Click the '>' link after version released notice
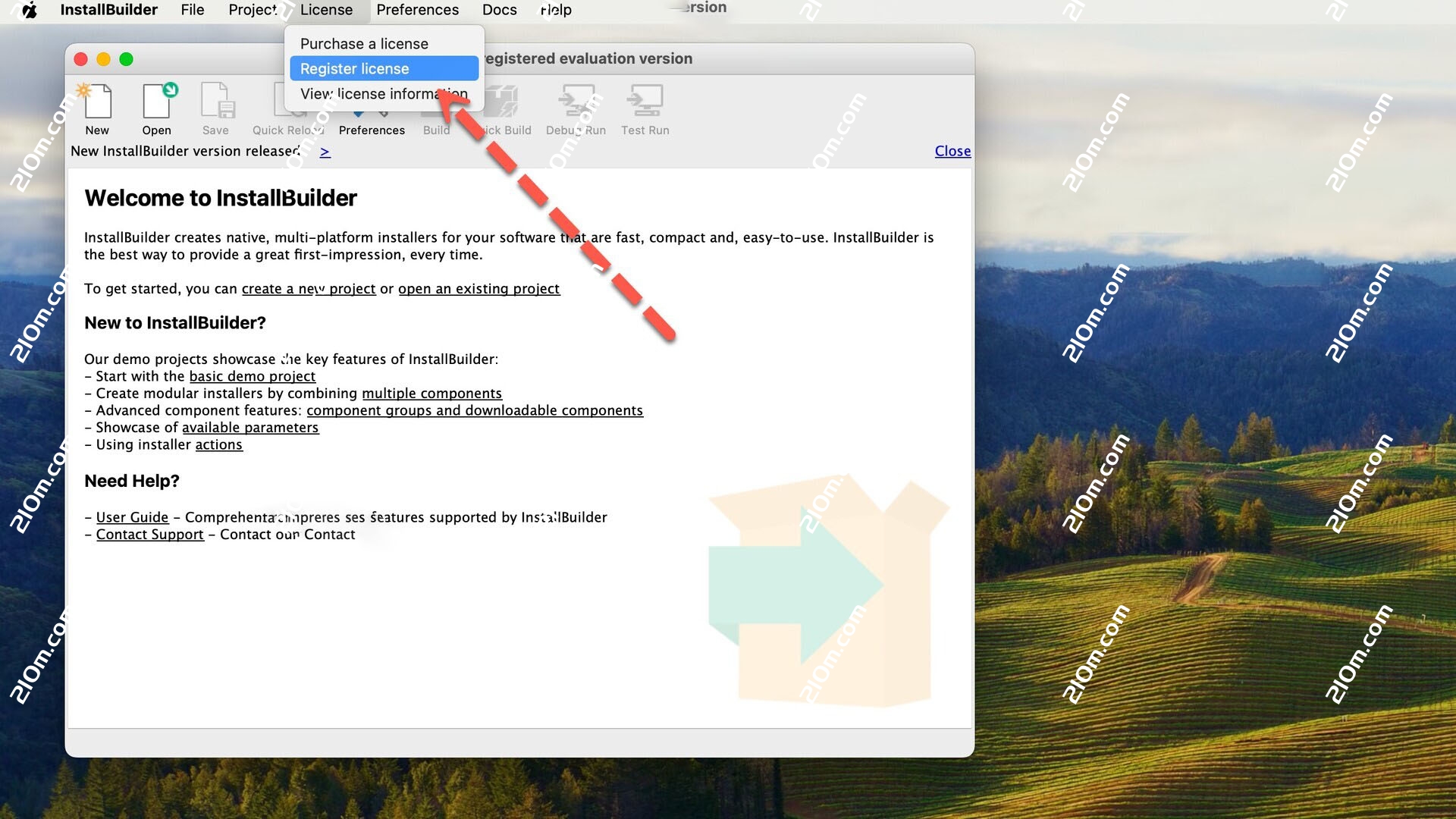1456x819 pixels. [x=325, y=152]
